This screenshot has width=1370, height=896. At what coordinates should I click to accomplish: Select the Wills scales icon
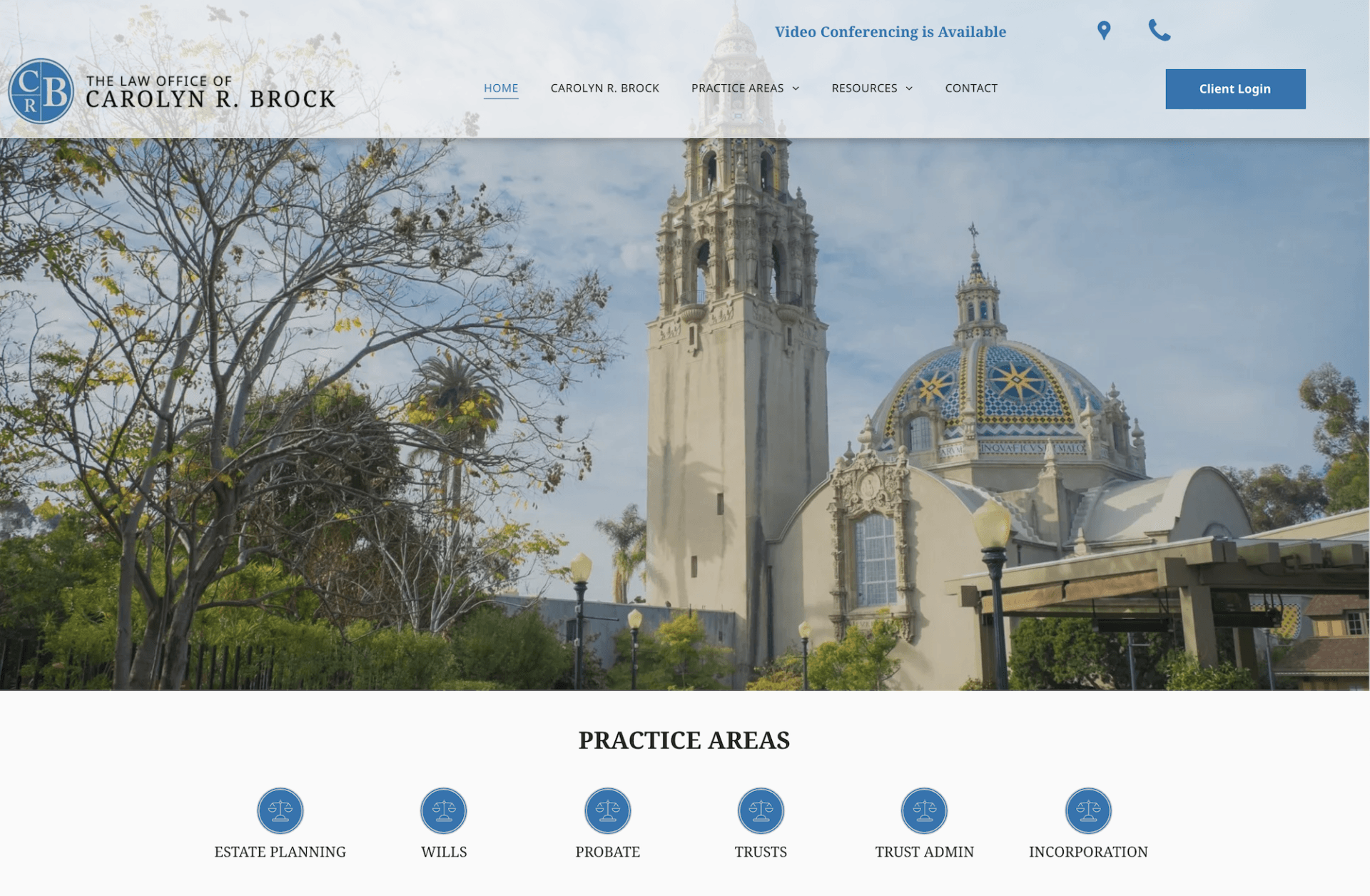444,810
